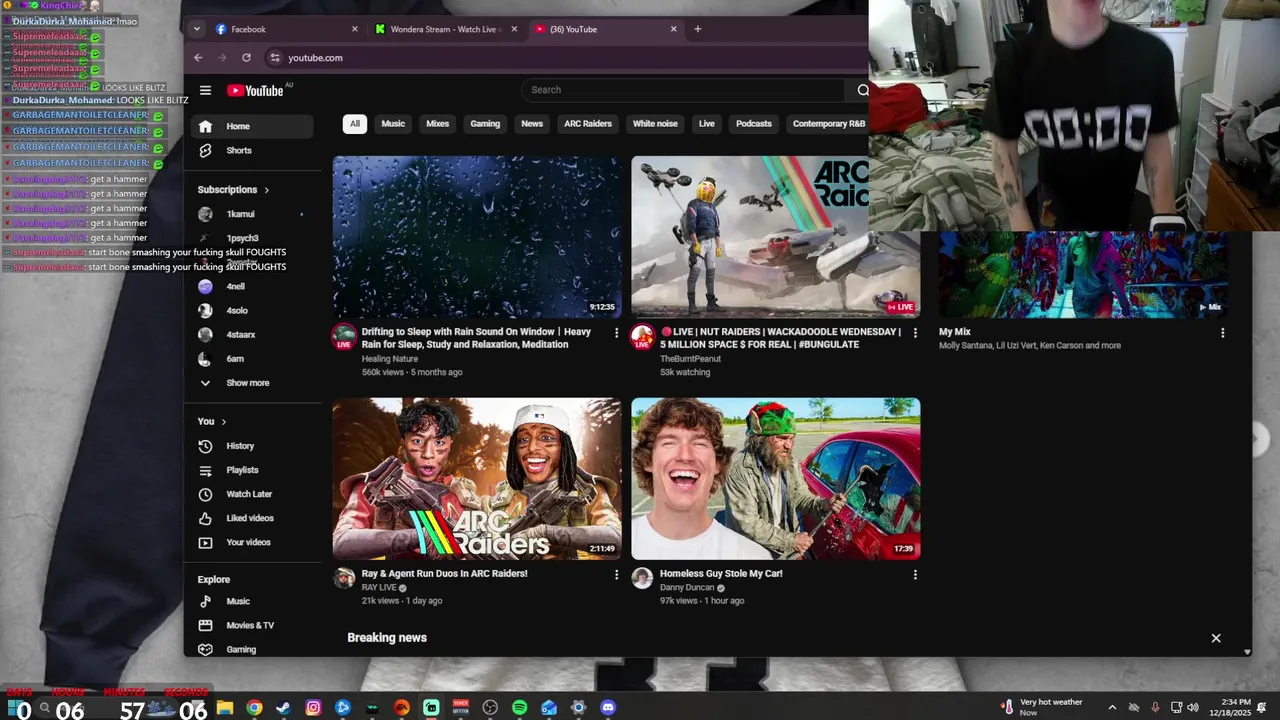The width and height of the screenshot is (1280, 720).
Task: Open Danny Duncan channel avatar
Action: (642, 578)
